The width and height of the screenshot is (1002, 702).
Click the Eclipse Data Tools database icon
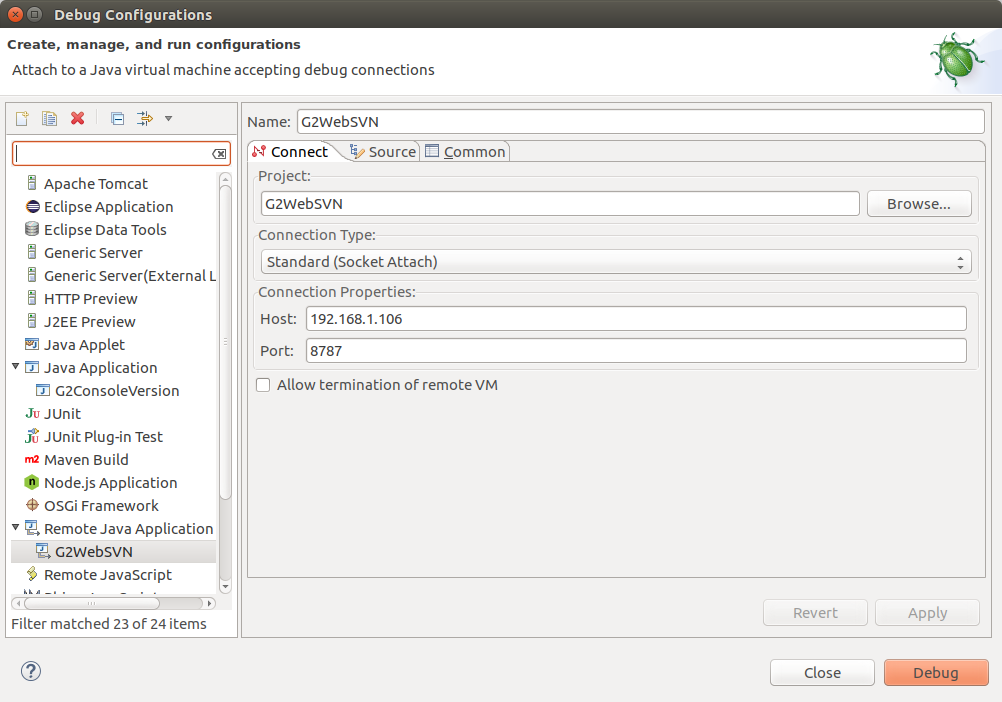pyautogui.click(x=32, y=229)
